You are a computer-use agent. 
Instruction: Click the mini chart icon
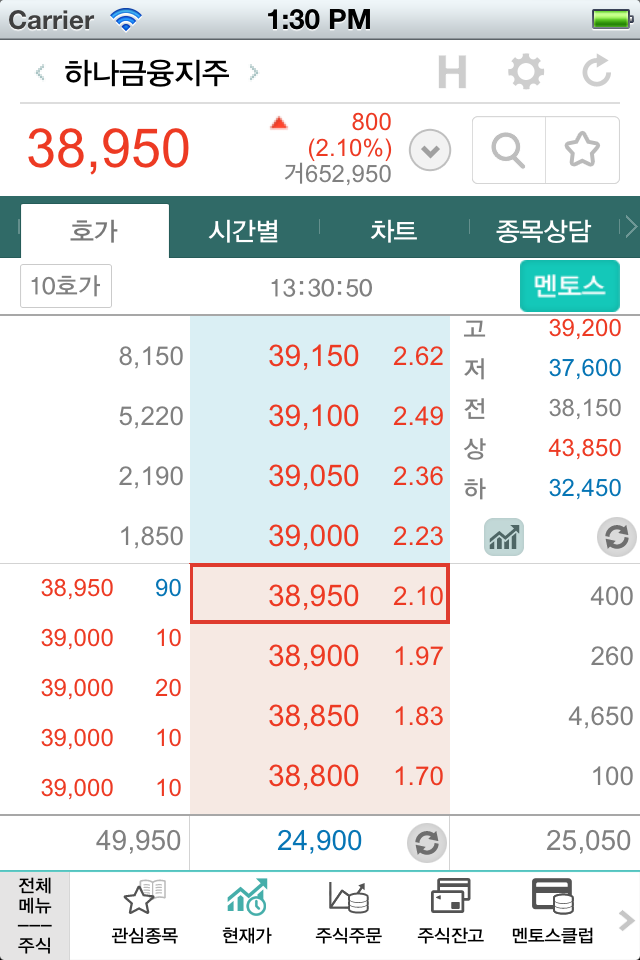tap(504, 537)
